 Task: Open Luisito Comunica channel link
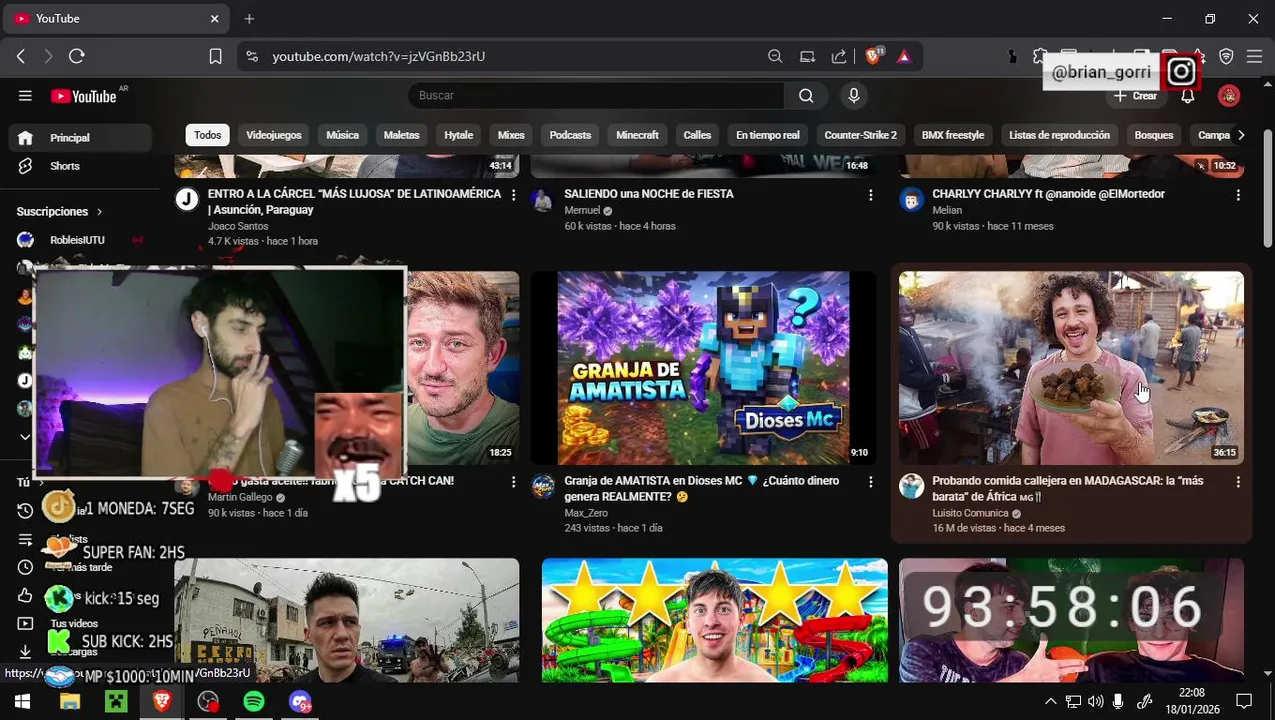(x=970, y=513)
